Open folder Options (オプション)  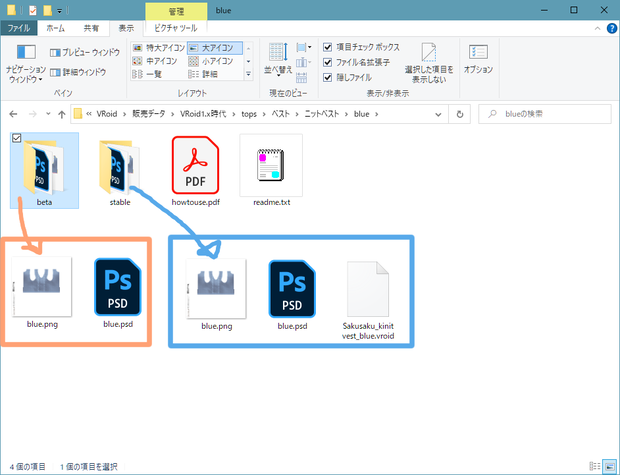(478, 59)
